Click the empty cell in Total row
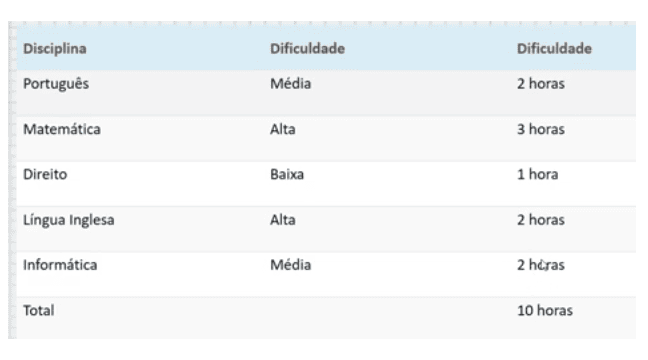The width and height of the screenshot is (648, 360). (388, 317)
